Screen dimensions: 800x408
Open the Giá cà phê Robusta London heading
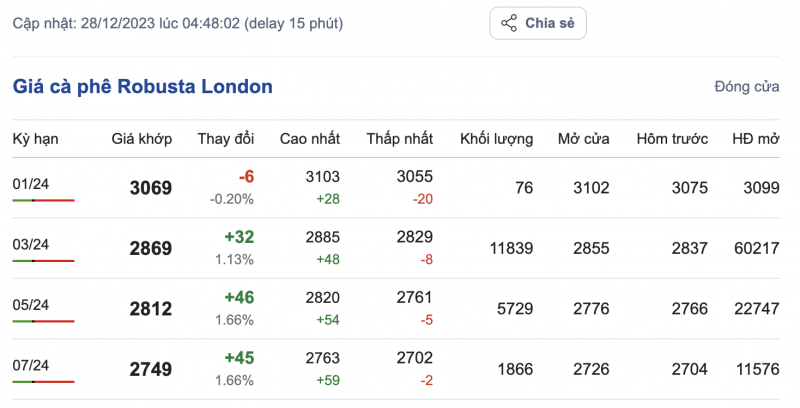(143, 87)
